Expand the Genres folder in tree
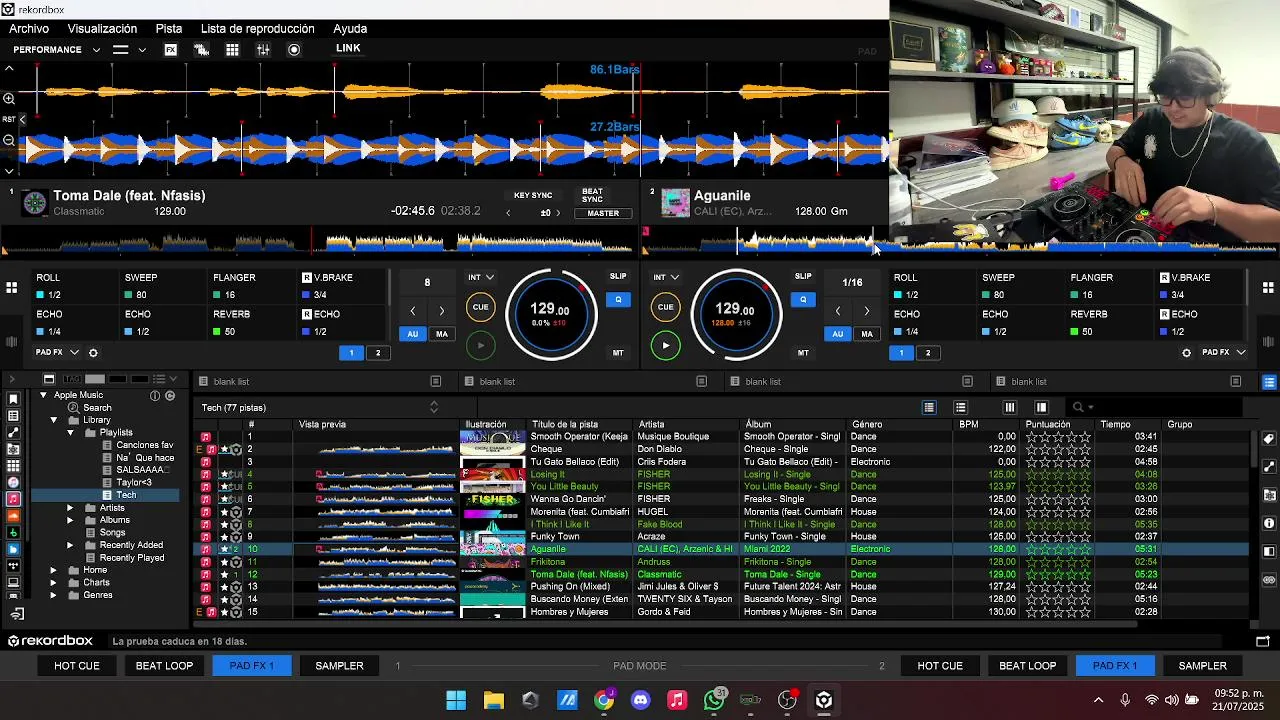This screenshot has height=720, width=1280. (x=53, y=595)
